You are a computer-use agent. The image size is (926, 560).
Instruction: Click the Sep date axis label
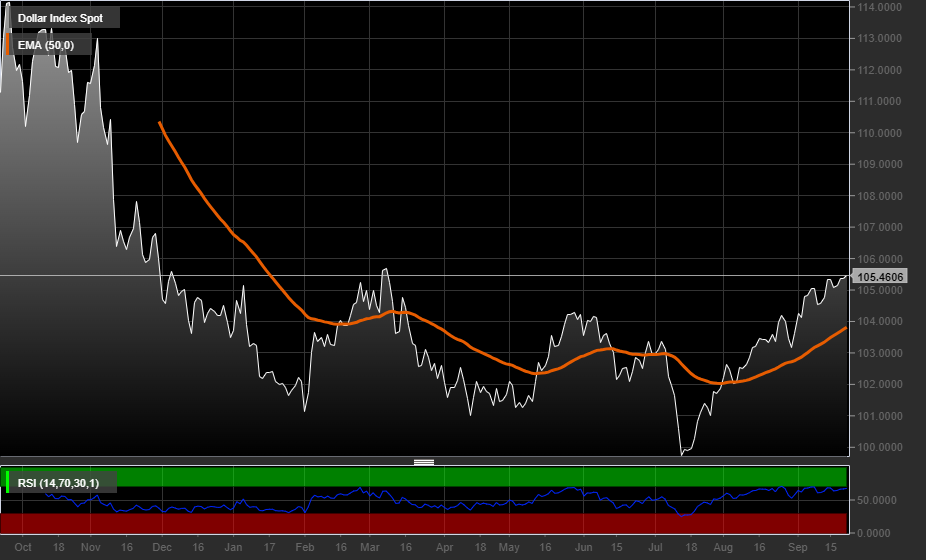pyautogui.click(x=798, y=547)
